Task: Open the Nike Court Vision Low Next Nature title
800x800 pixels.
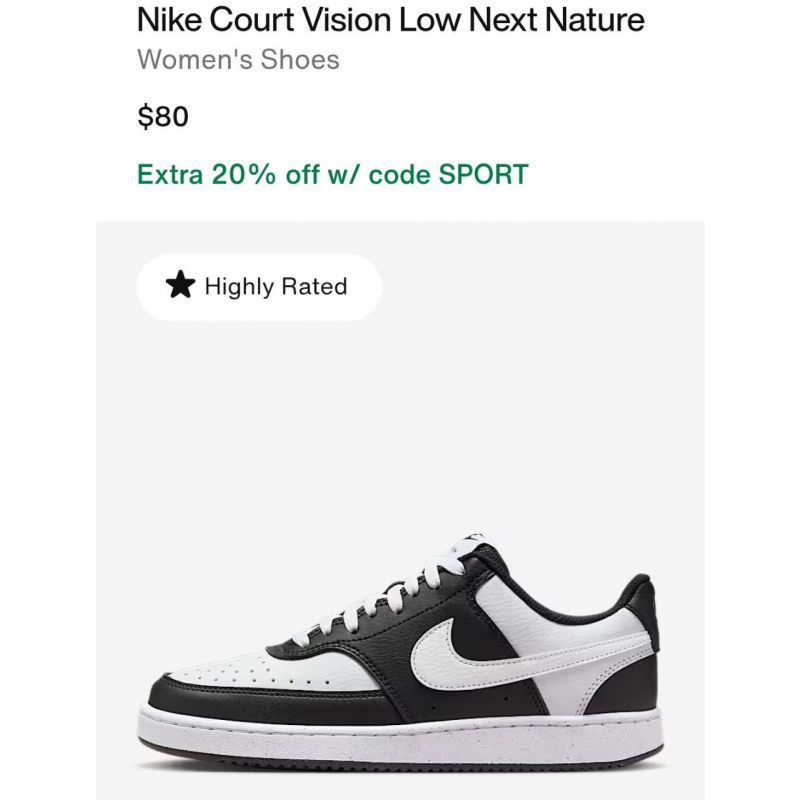Action: coord(391,20)
